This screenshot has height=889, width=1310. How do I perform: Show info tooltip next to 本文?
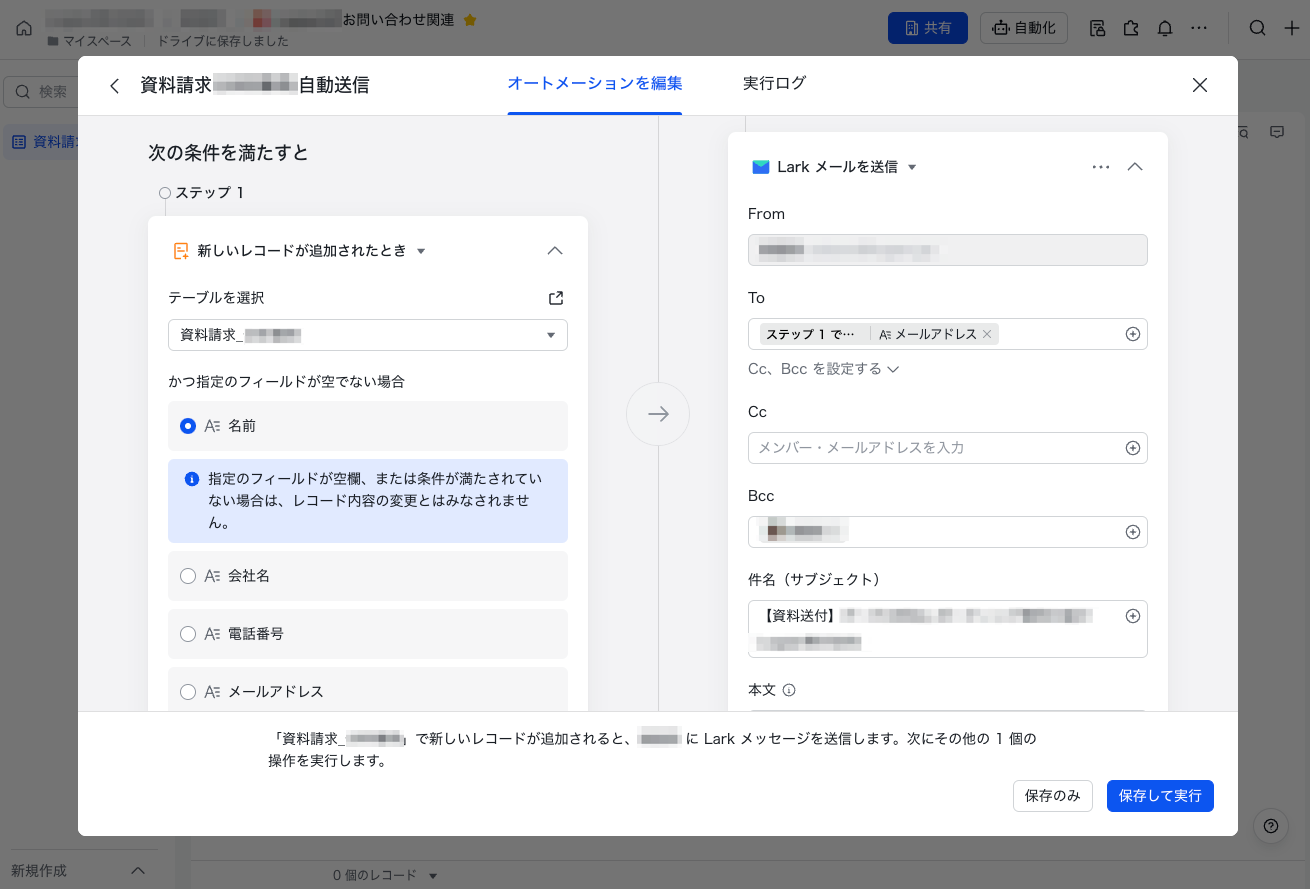coord(789,690)
